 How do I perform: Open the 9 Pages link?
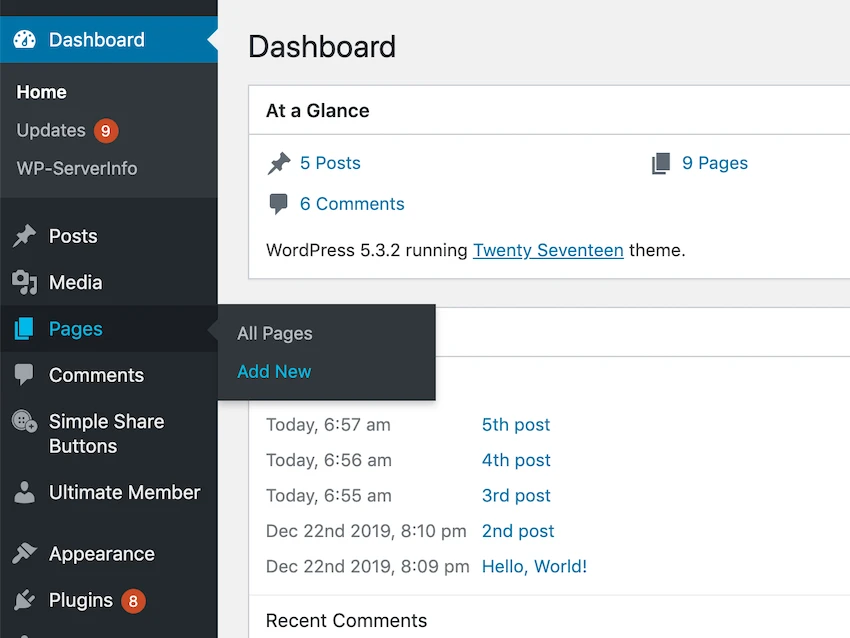(x=715, y=163)
